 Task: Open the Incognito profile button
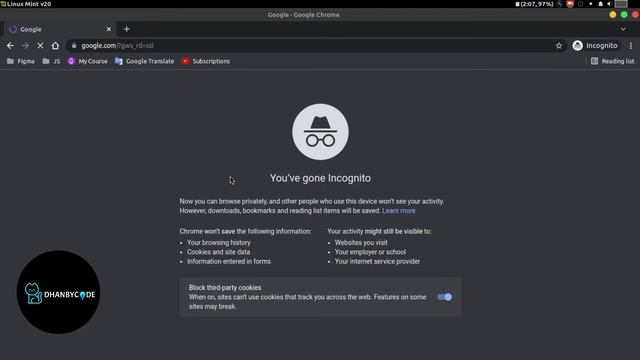pyautogui.click(x=595, y=46)
